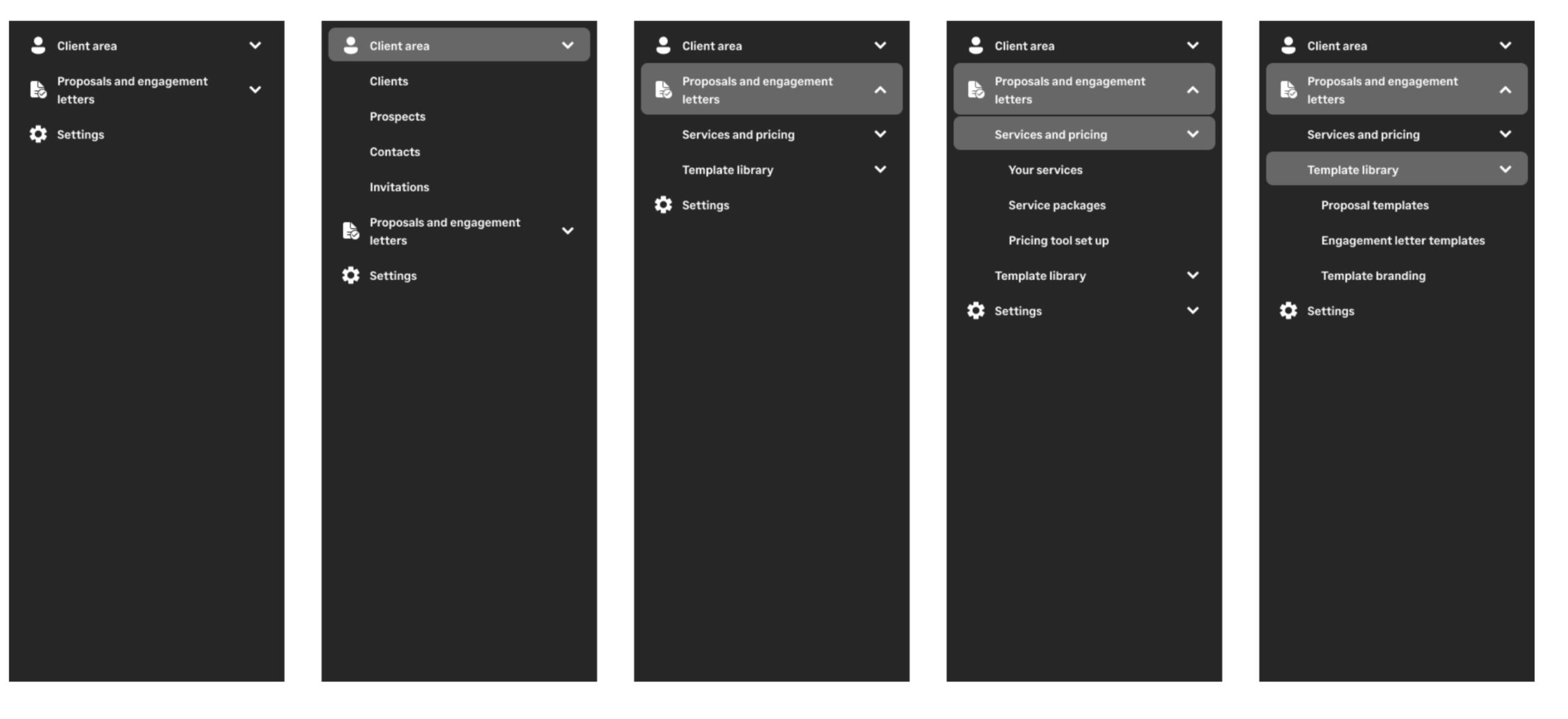Click the document icon in the Template branding panel
This screenshot has height=719, width=1568.
click(1288, 89)
